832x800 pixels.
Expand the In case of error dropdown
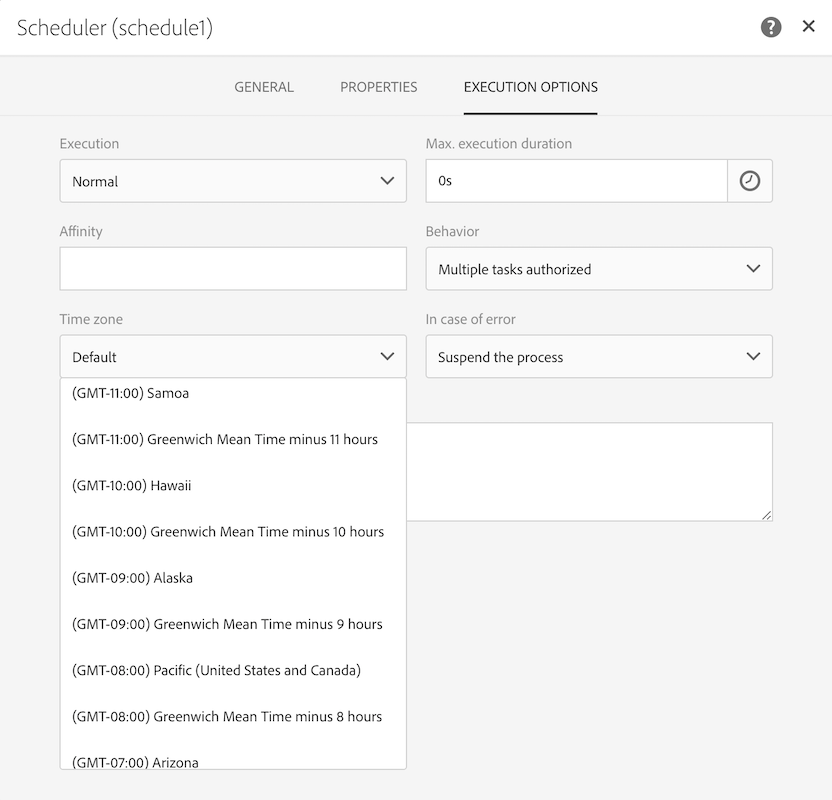[x=599, y=357]
